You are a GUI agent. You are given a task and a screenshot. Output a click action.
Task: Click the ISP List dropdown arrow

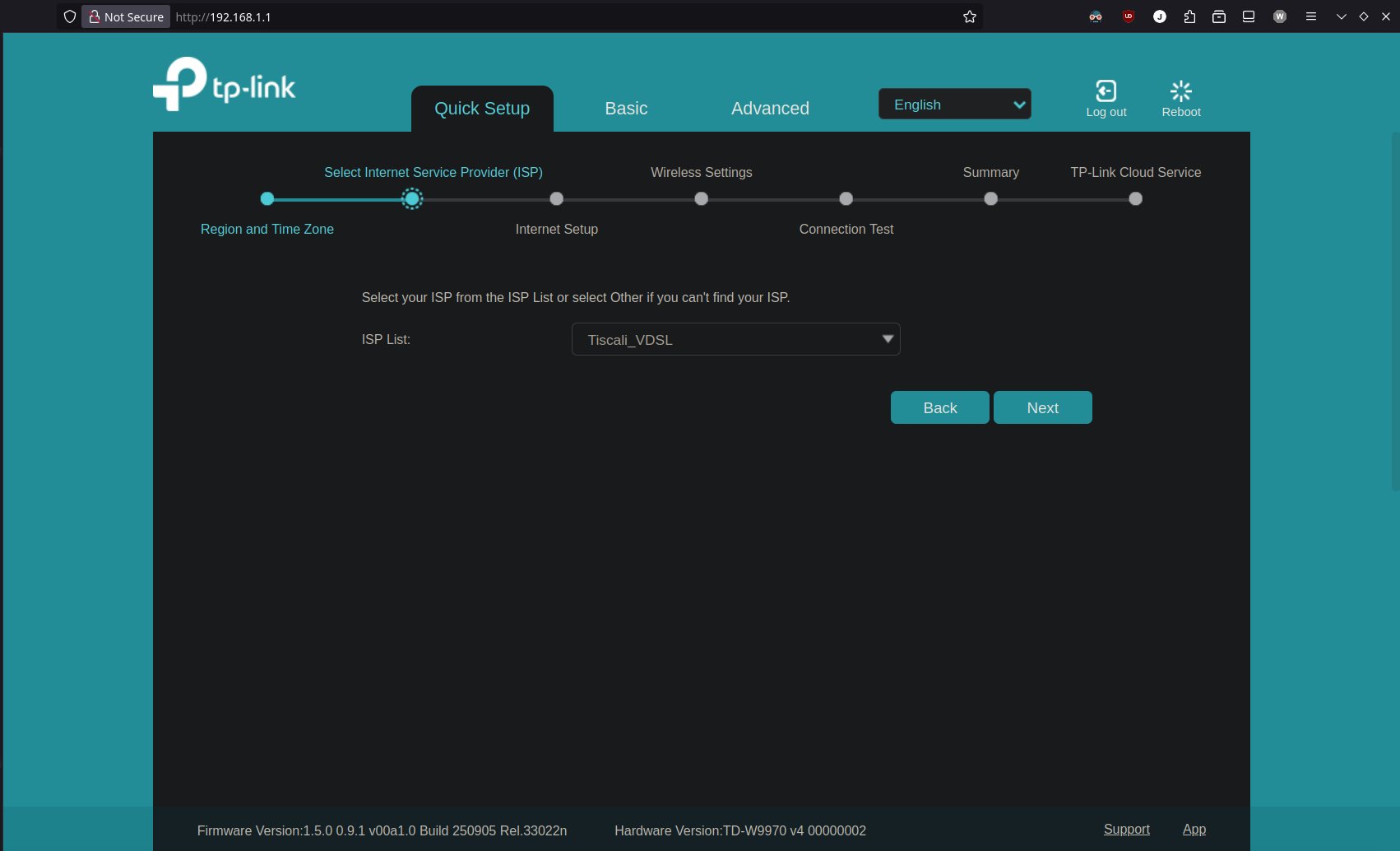pyautogui.click(x=888, y=339)
